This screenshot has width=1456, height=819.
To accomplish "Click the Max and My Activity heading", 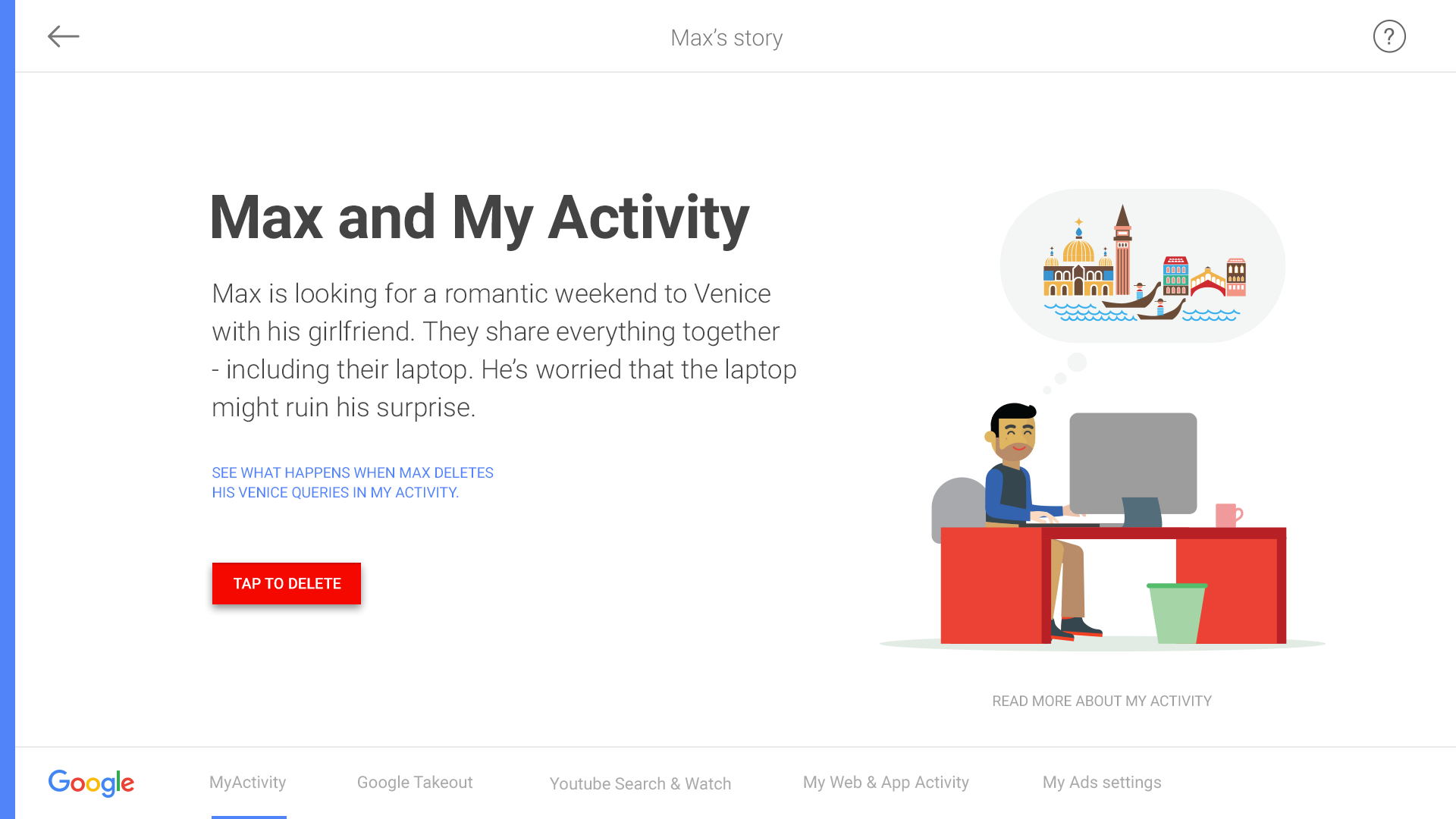I will pyautogui.click(x=479, y=218).
